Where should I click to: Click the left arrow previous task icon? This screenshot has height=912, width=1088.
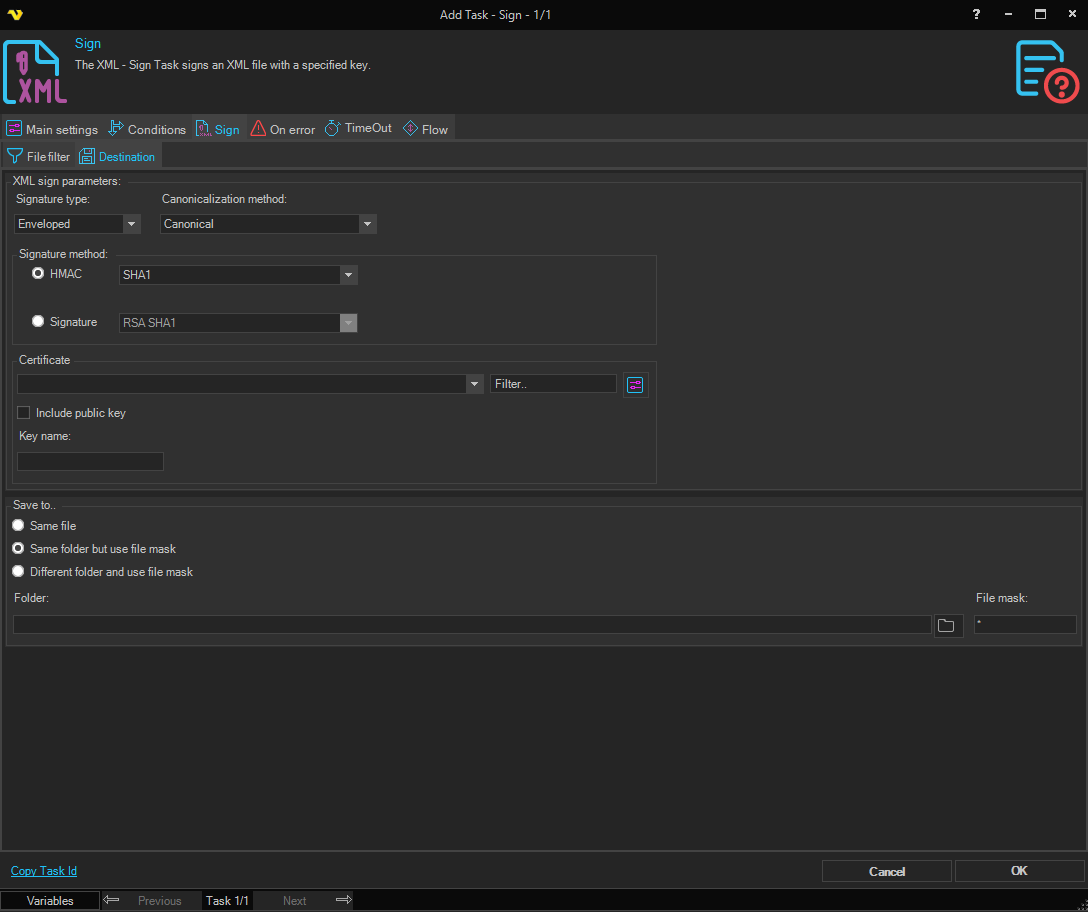pos(112,900)
